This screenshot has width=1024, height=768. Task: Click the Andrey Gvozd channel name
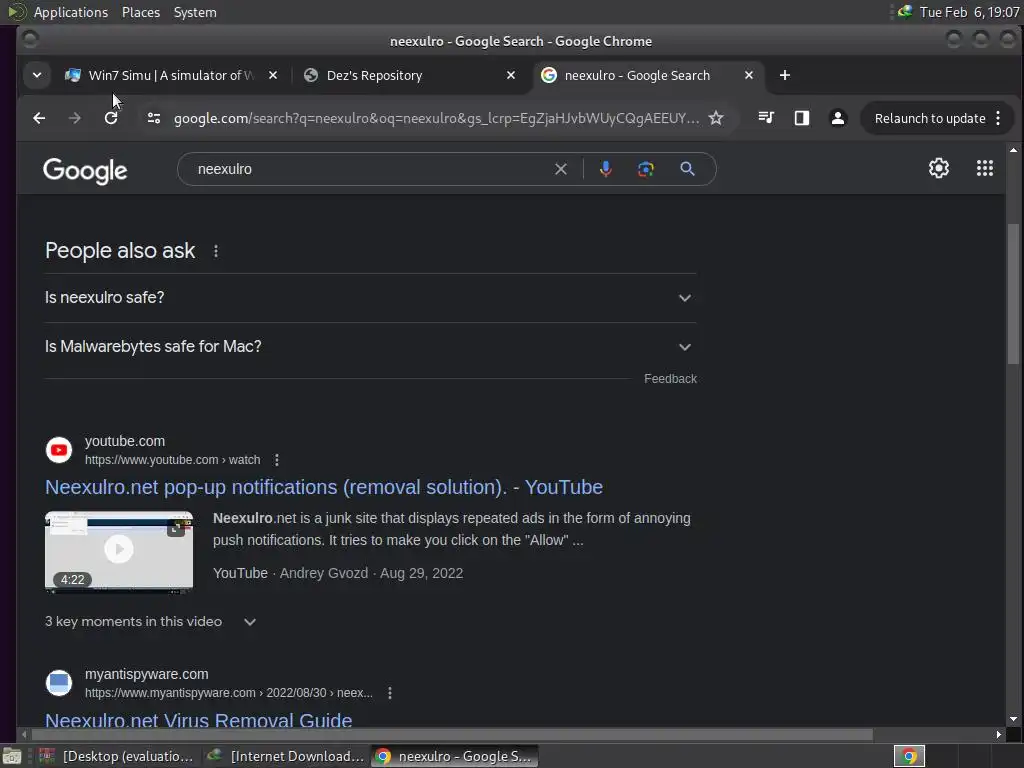(323, 573)
